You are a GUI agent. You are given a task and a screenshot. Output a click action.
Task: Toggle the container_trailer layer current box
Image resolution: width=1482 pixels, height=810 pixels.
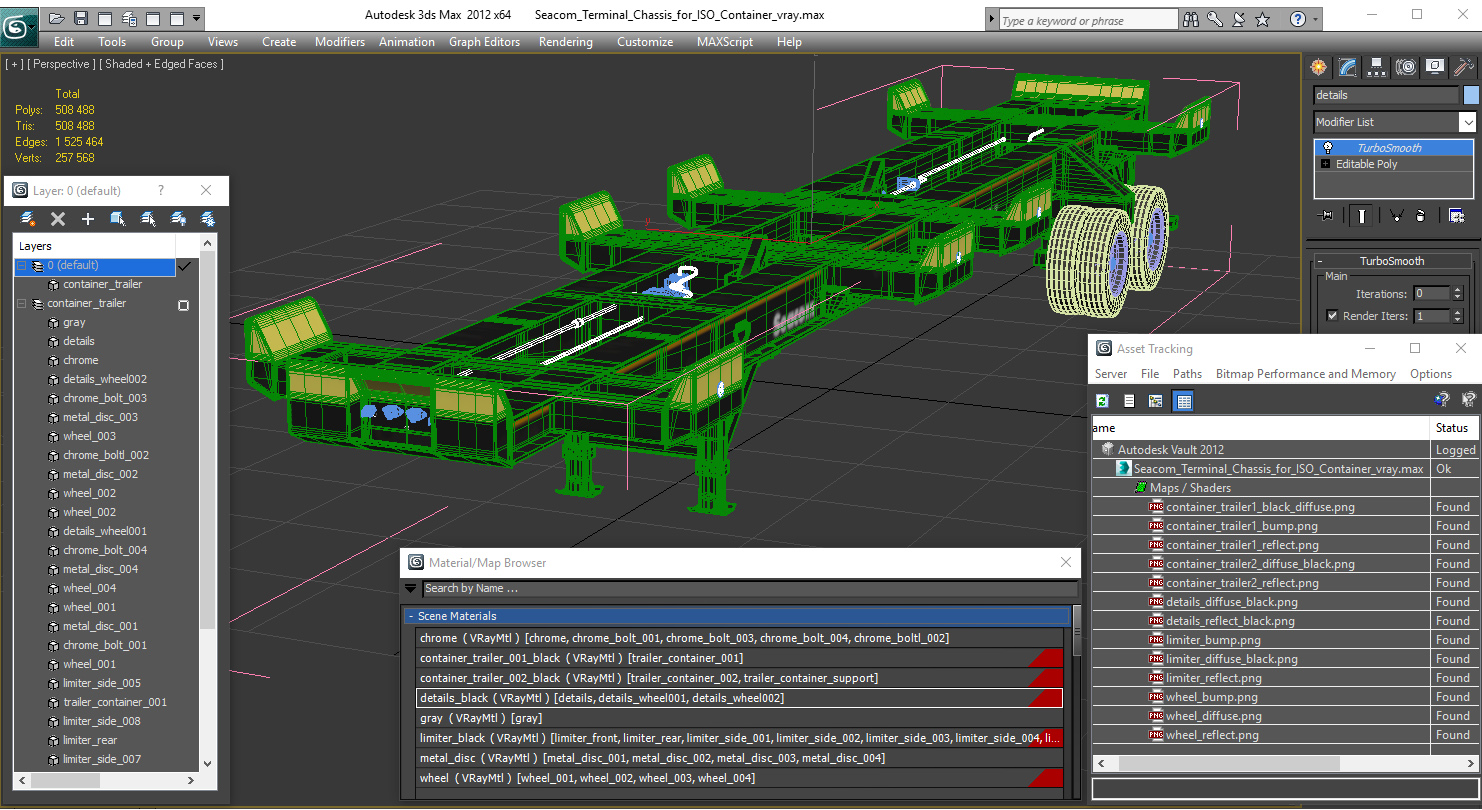(x=183, y=304)
